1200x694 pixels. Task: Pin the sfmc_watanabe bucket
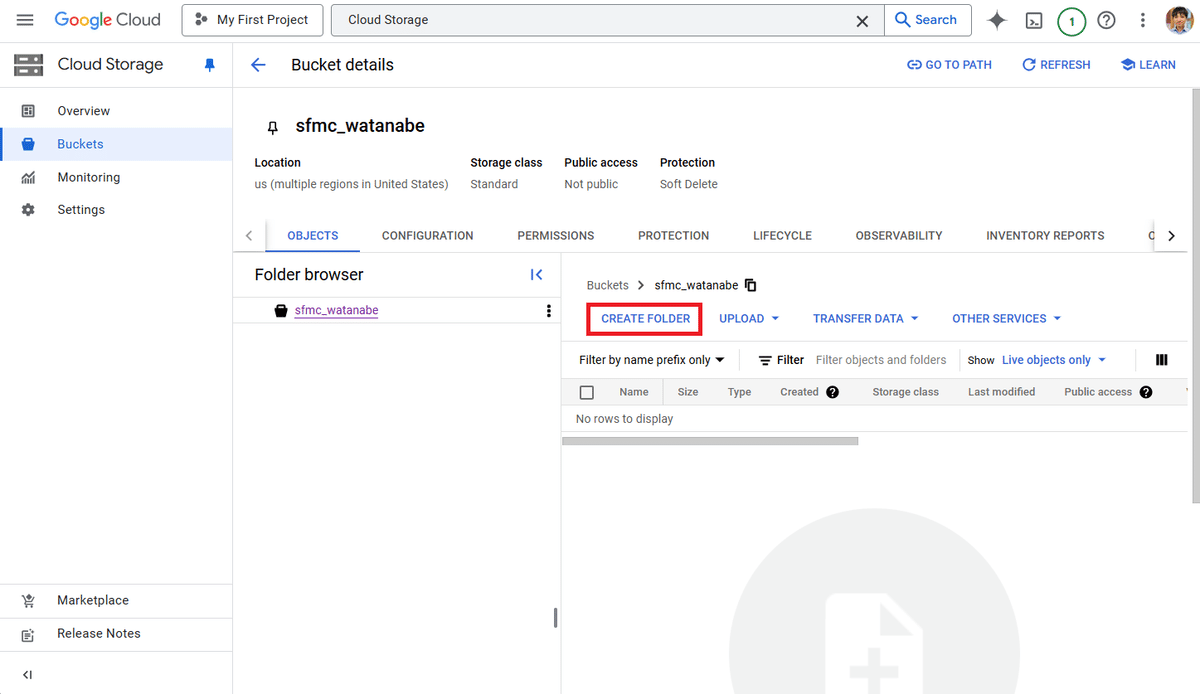point(272,127)
